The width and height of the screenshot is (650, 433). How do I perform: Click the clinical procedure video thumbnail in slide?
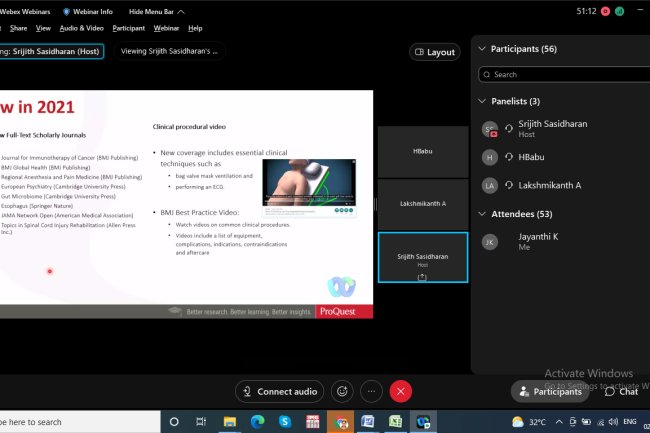pos(309,182)
